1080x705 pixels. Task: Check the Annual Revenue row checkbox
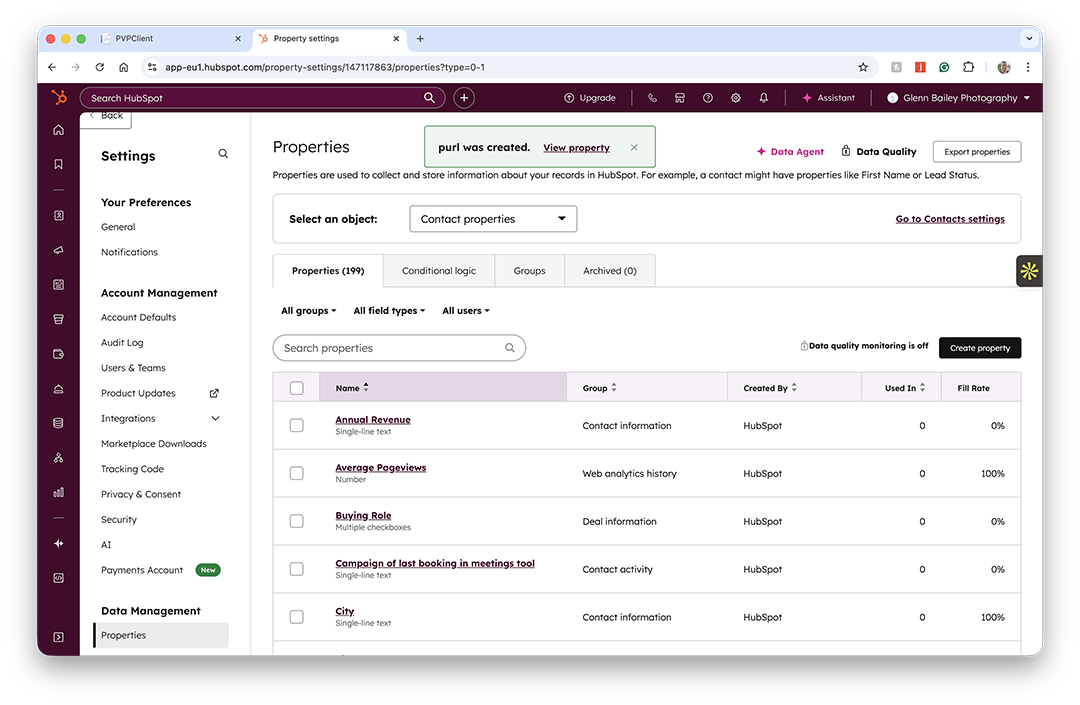(x=296, y=425)
